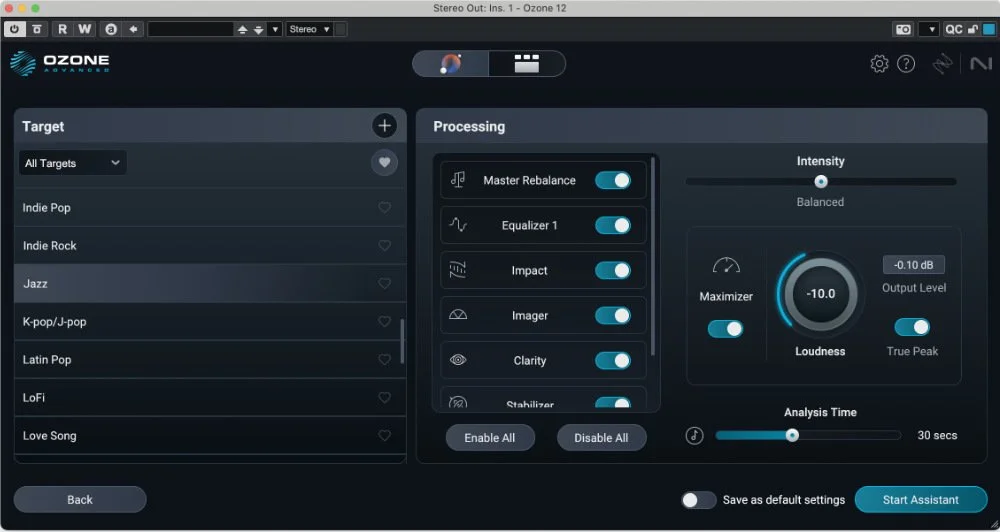Click the Intensity slider handle
This screenshot has height=532, width=1000.
(x=821, y=182)
